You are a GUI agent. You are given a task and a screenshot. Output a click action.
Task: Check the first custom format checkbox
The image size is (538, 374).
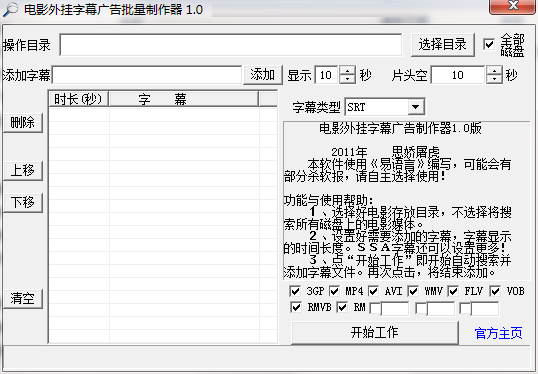375,308
